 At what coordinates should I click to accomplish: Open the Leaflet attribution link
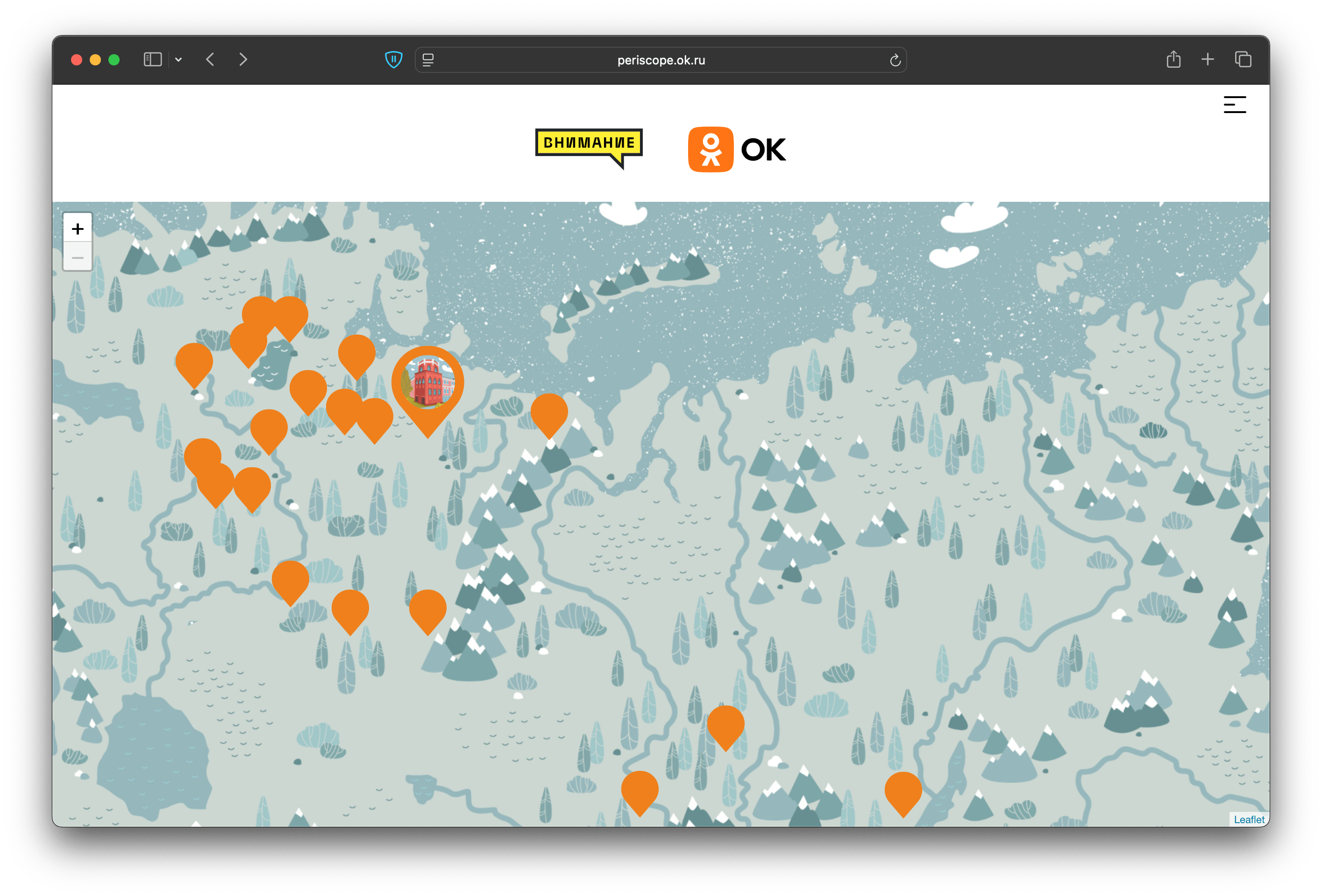(1249, 819)
